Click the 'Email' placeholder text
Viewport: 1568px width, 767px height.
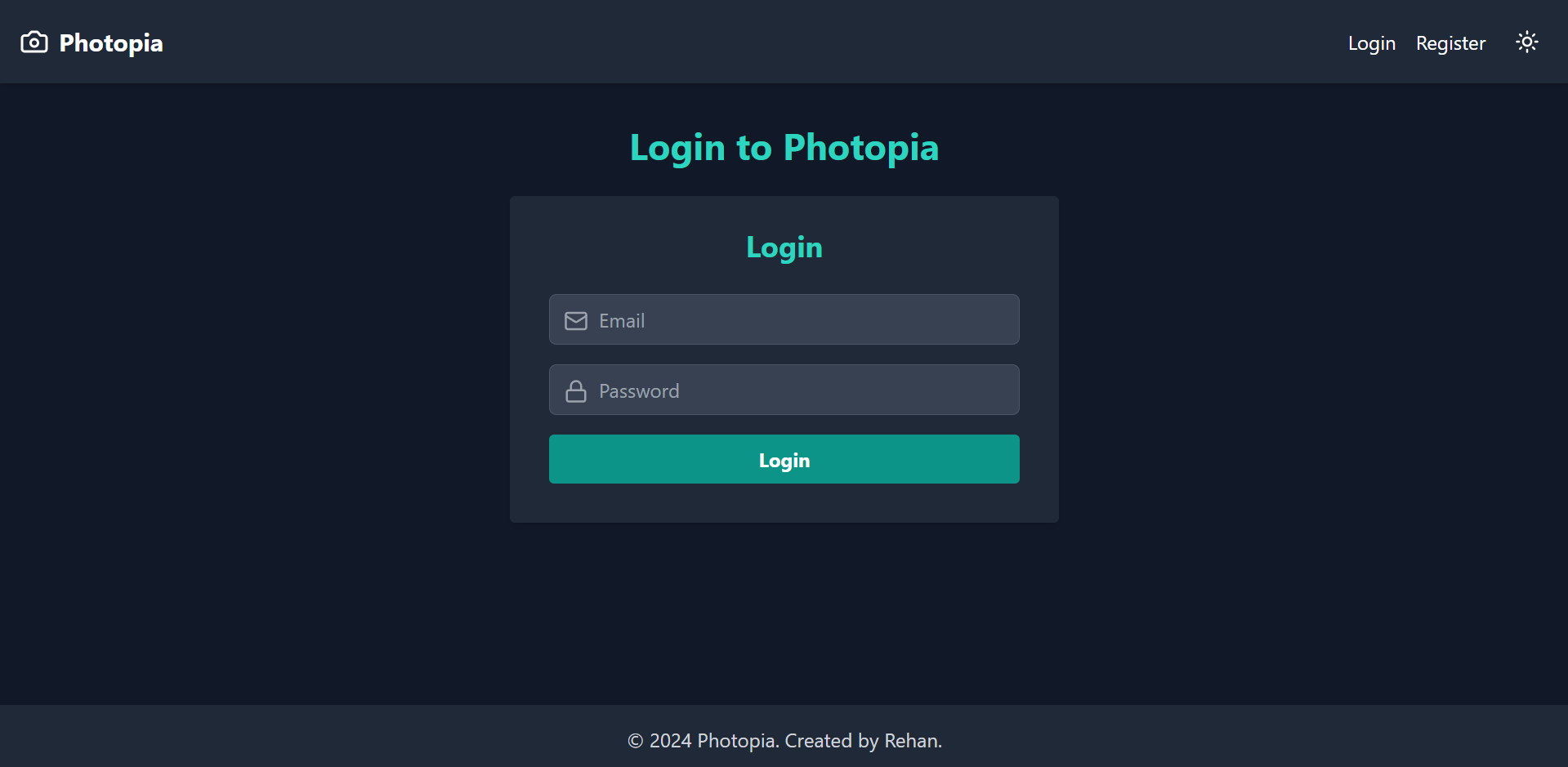click(622, 321)
